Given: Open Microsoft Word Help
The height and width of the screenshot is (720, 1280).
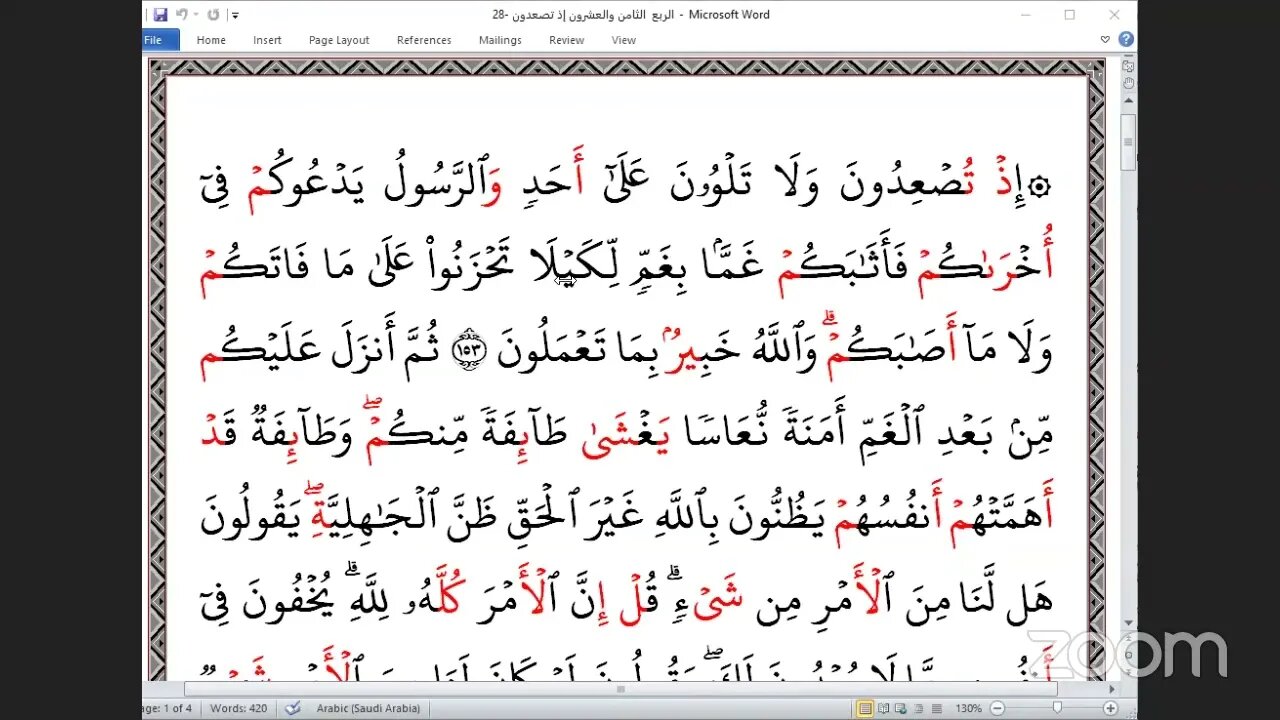Looking at the screenshot, I should click(x=1126, y=40).
